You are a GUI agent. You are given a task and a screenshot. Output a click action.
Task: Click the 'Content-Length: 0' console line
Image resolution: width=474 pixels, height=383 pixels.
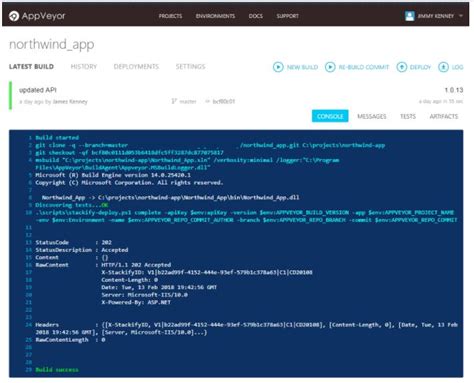click(x=130, y=280)
